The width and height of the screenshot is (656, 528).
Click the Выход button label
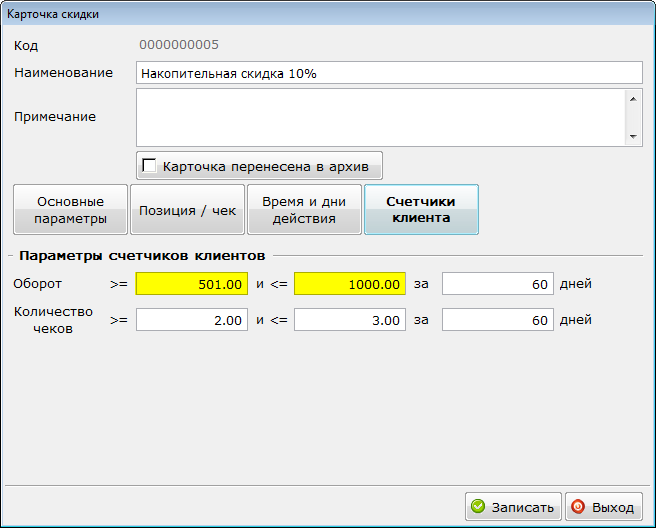pos(613,507)
